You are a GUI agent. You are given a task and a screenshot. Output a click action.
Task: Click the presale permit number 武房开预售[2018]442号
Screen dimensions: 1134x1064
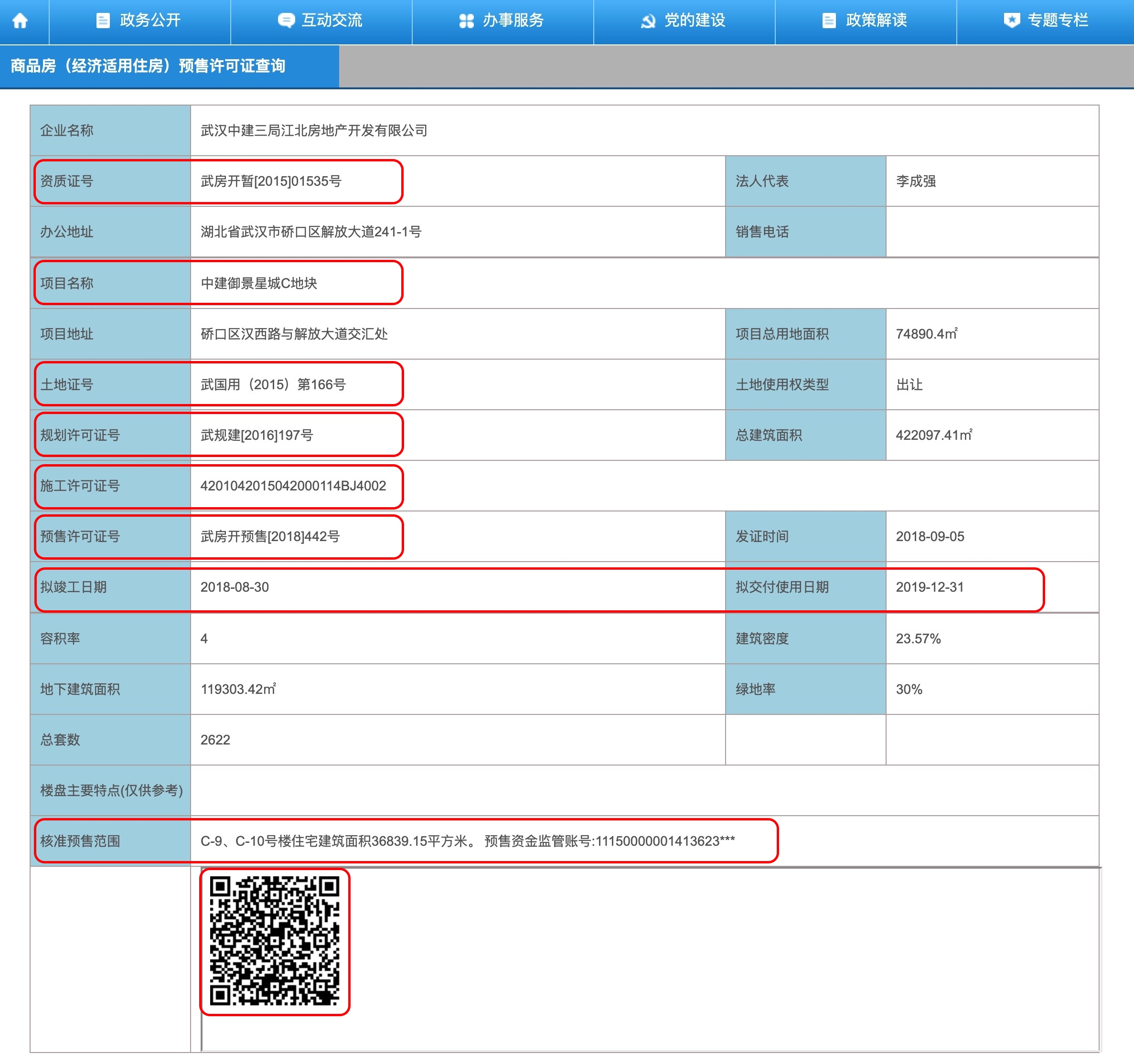(x=270, y=537)
